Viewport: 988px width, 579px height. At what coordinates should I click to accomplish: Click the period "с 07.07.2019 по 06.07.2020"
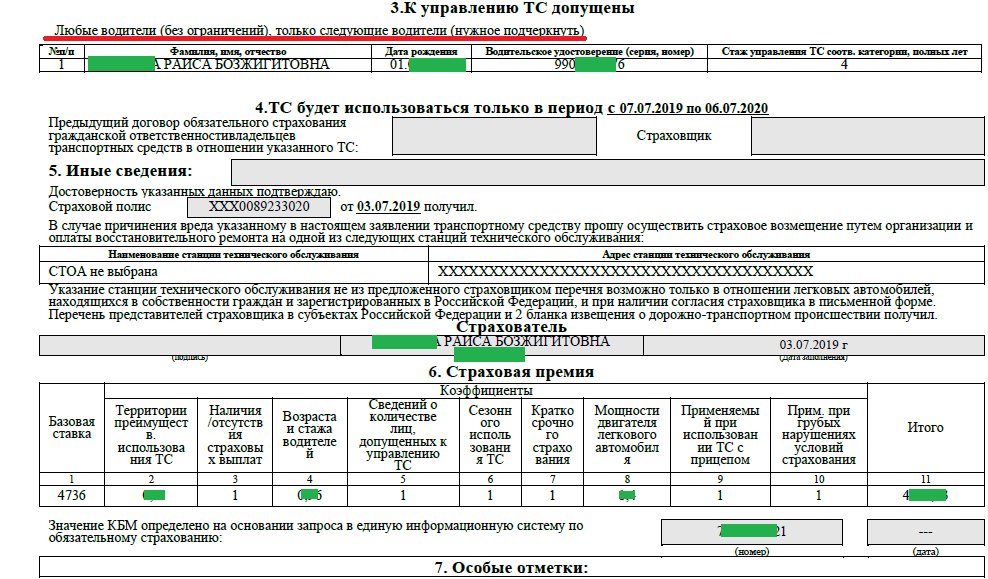tap(687, 108)
